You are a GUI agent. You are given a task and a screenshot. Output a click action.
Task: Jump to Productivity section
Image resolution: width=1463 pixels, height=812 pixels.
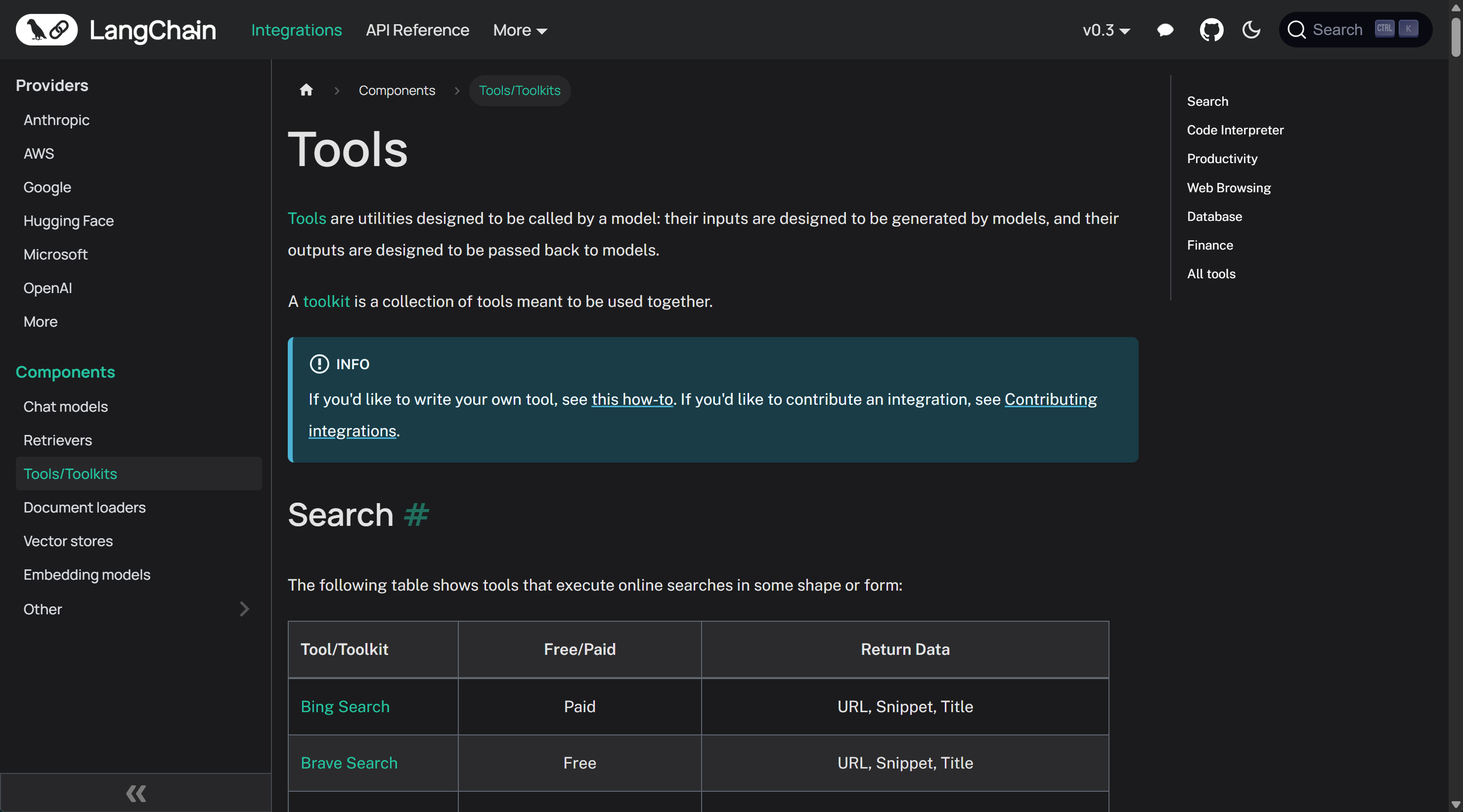(1222, 159)
